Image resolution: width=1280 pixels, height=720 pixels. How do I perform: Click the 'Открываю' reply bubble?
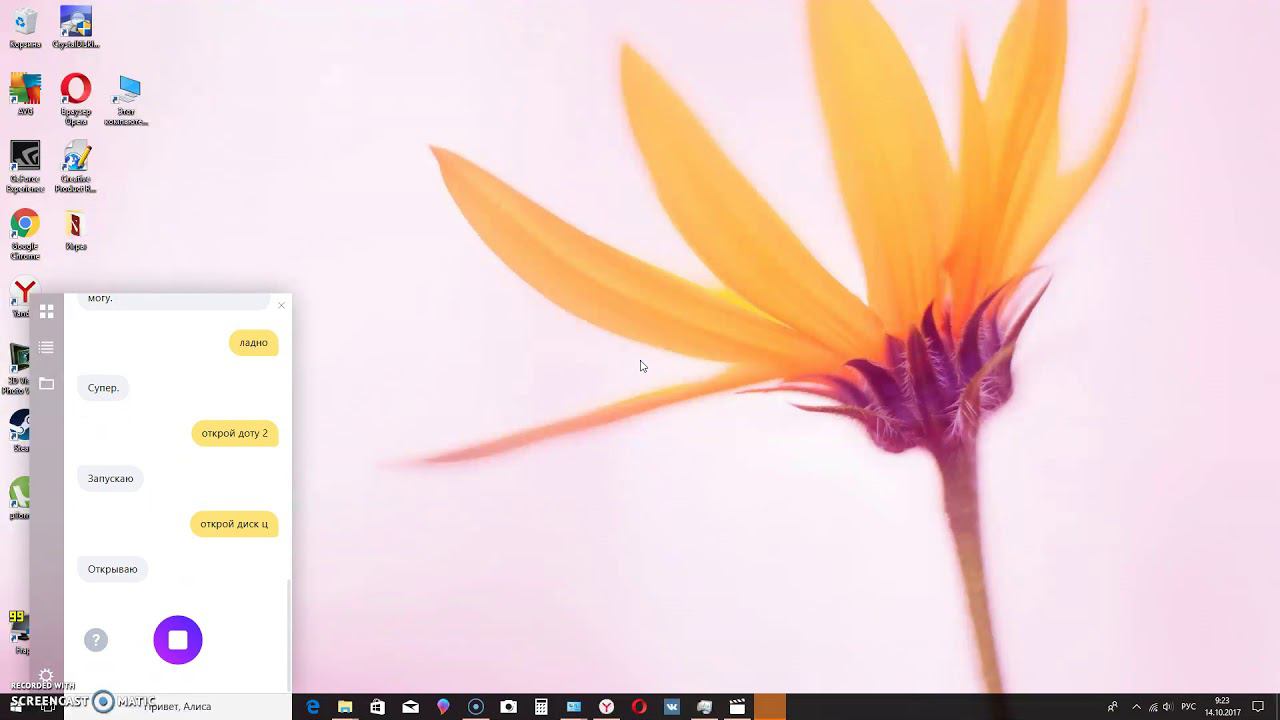coord(112,569)
